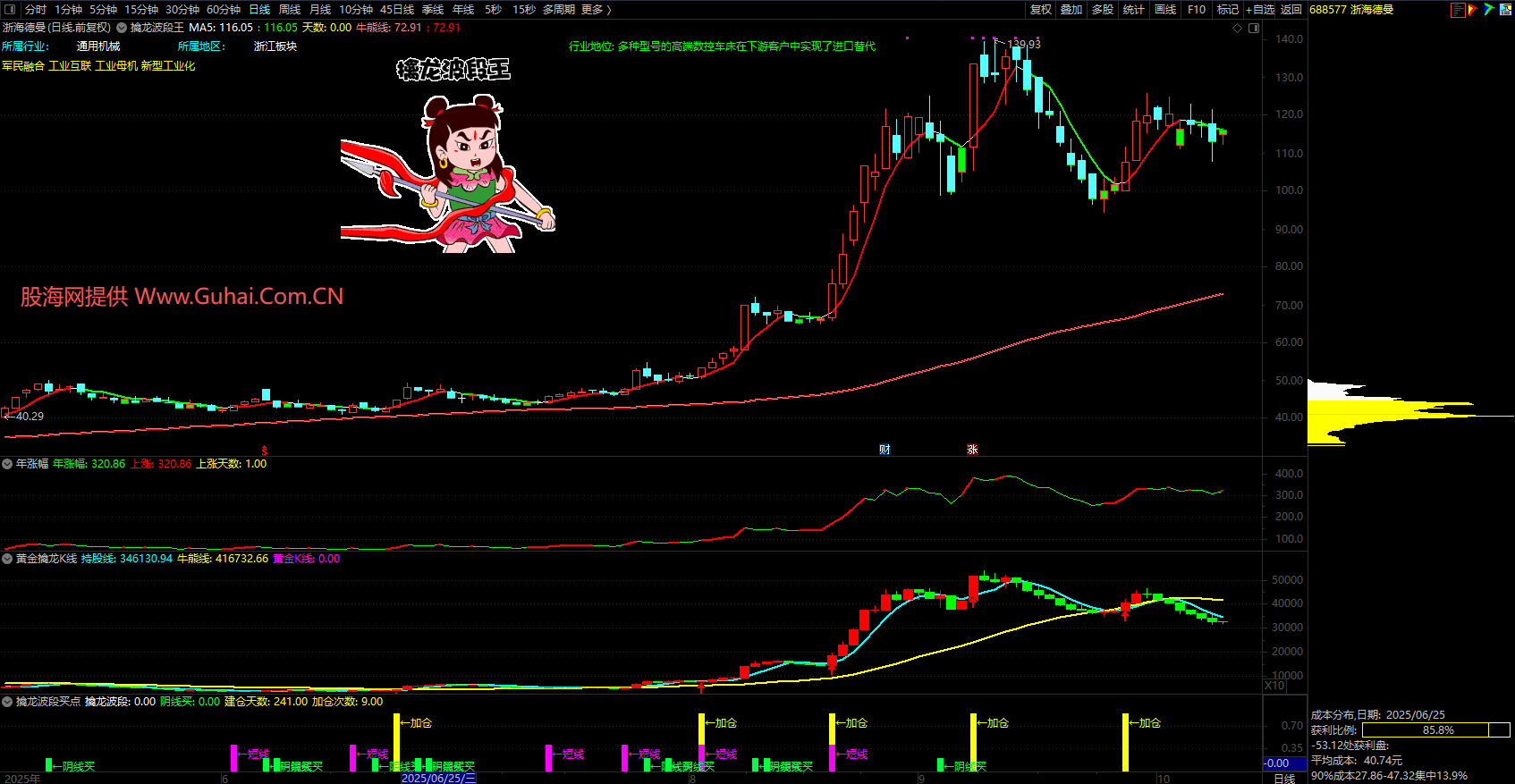Screen dimensions: 1515x784
Task: Click the 叠加 overlay button
Action: point(1071,10)
